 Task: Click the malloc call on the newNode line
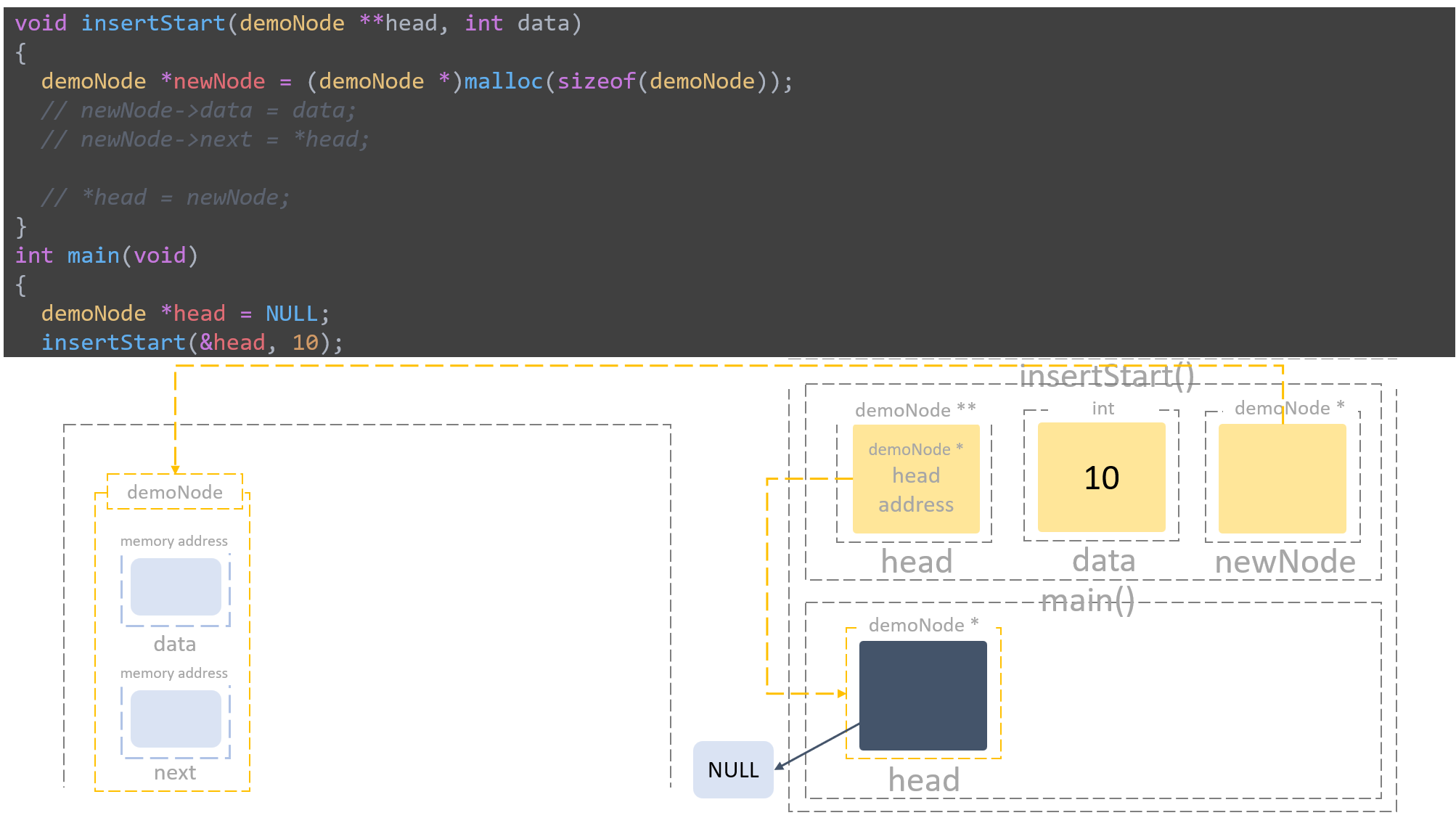point(503,81)
